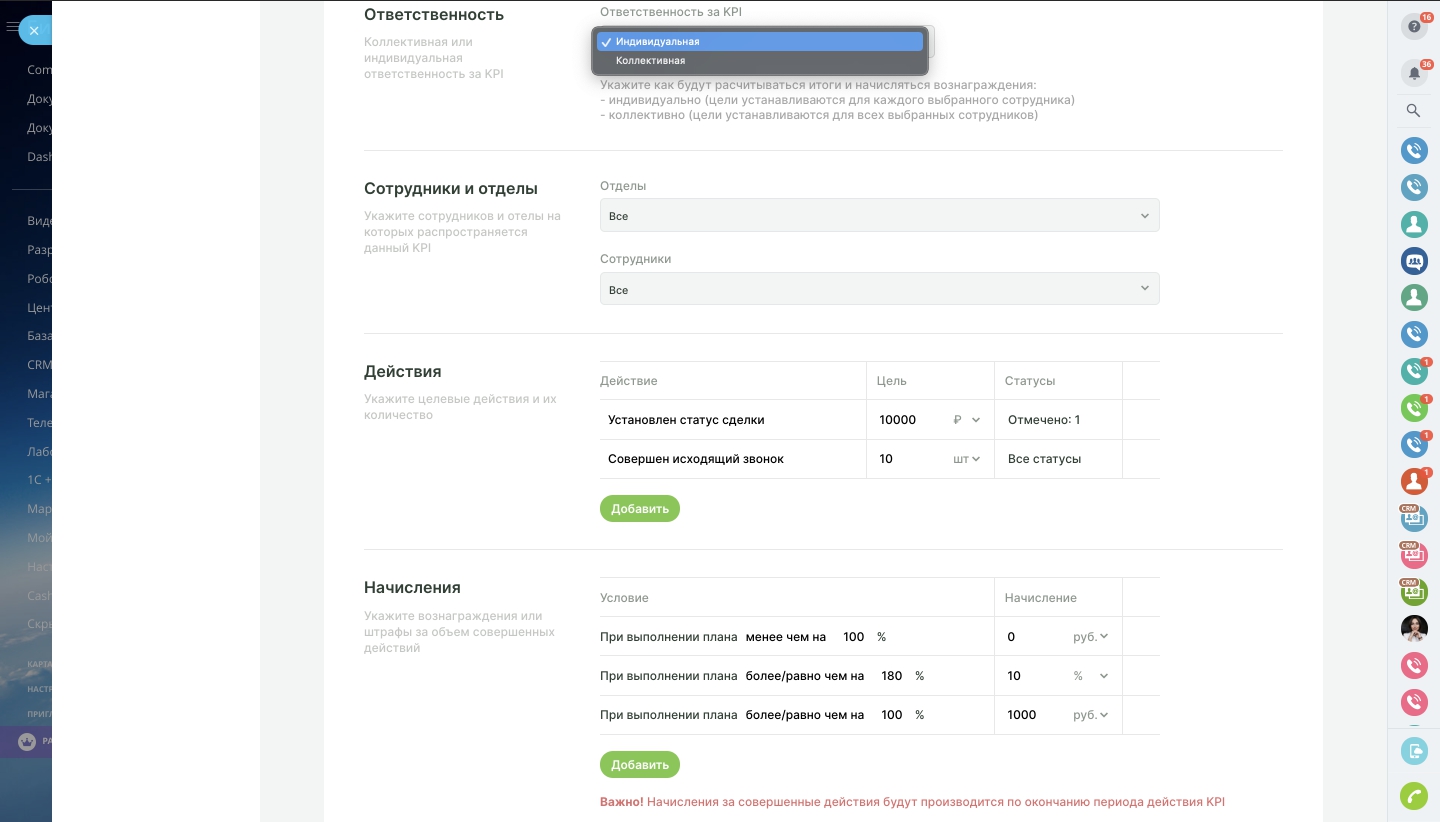Open chat with the woman's photo avatar
The width and height of the screenshot is (1440, 822).
(1413, 628)
